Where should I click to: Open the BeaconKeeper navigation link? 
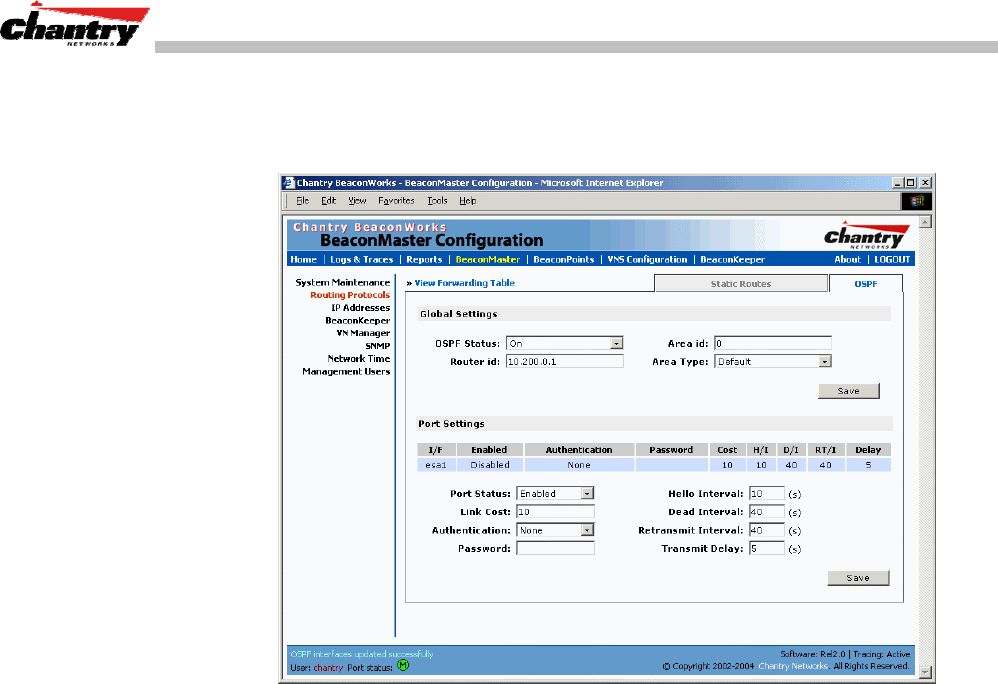pos(733,260)
